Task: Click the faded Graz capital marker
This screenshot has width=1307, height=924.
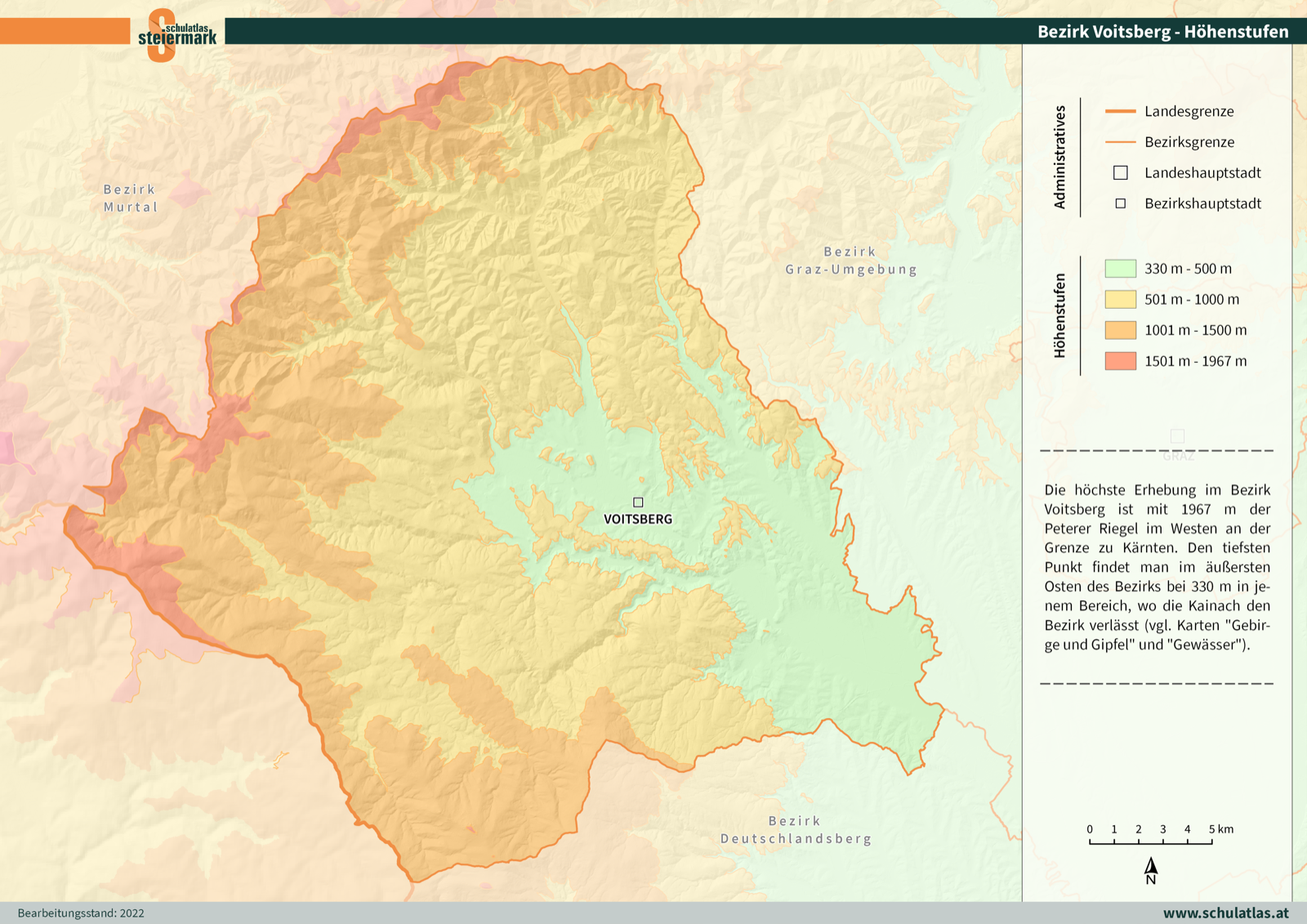Action: [1177, 436]
